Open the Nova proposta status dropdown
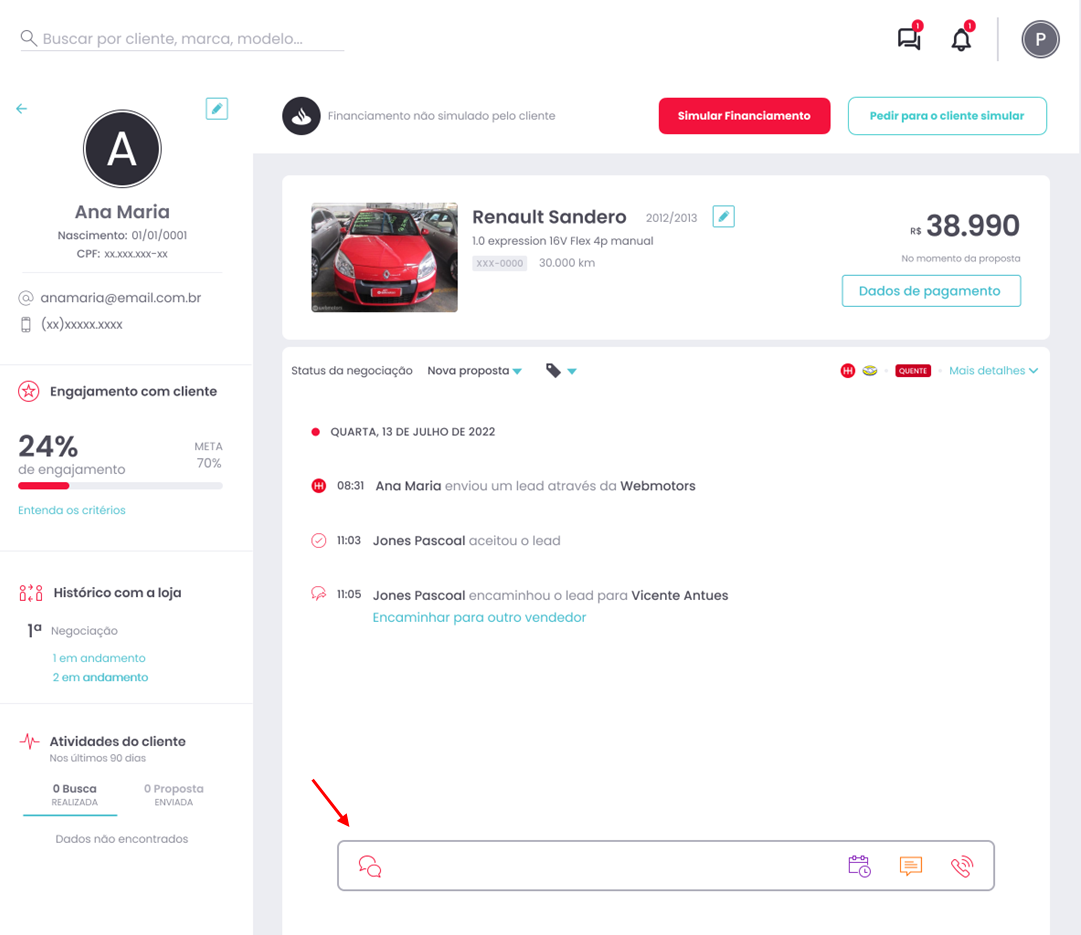 coord(474,371)
